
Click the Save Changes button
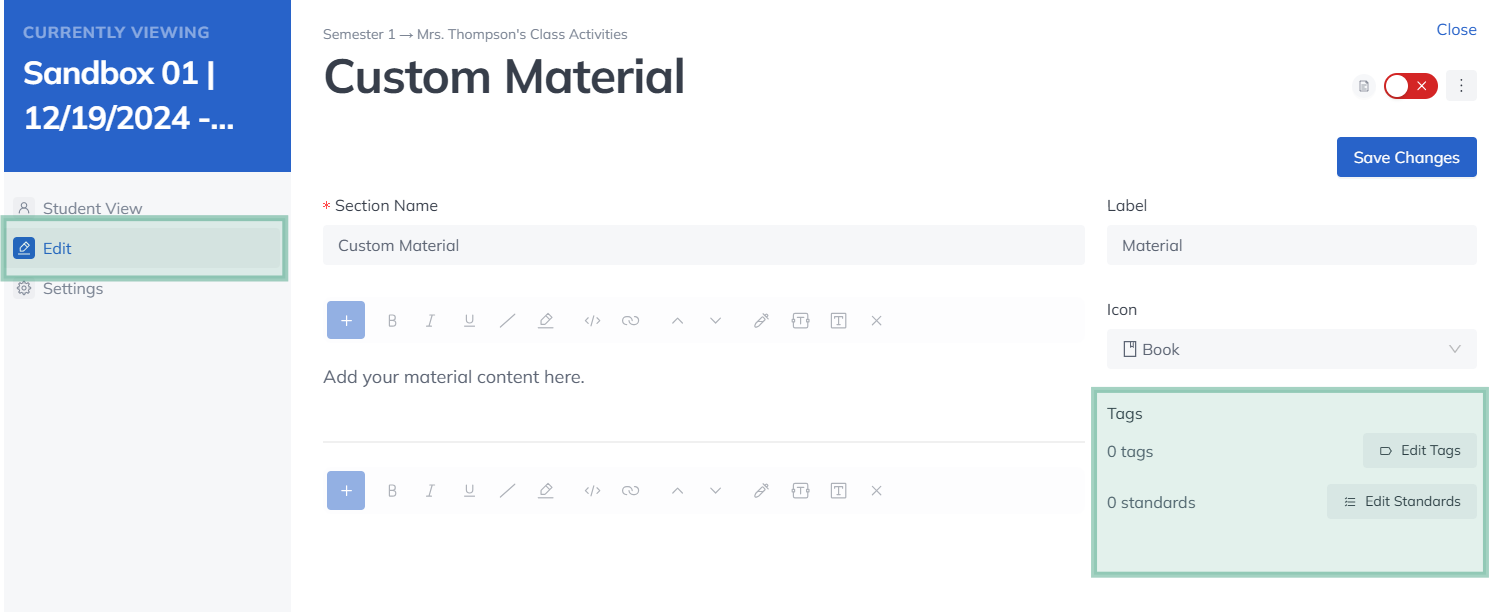click(x=1406, y=157)
